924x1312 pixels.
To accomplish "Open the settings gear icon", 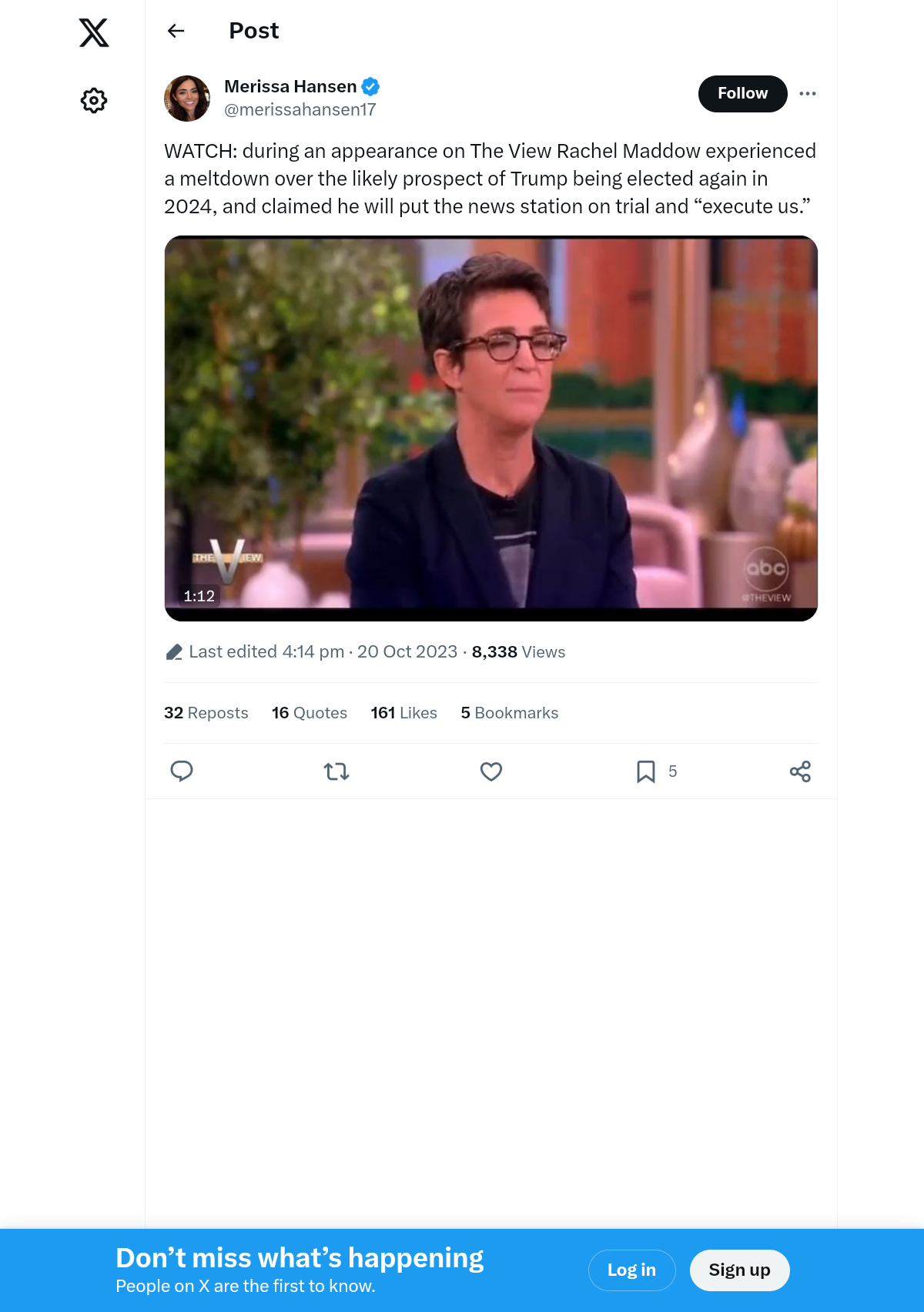I will click(x=94, y=100).
